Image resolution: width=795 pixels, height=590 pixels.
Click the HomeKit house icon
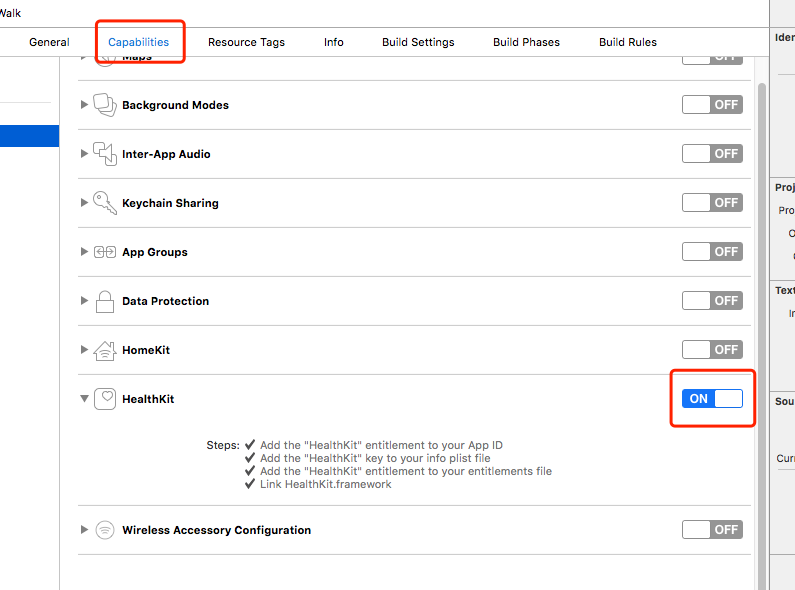tap(105, 350)
